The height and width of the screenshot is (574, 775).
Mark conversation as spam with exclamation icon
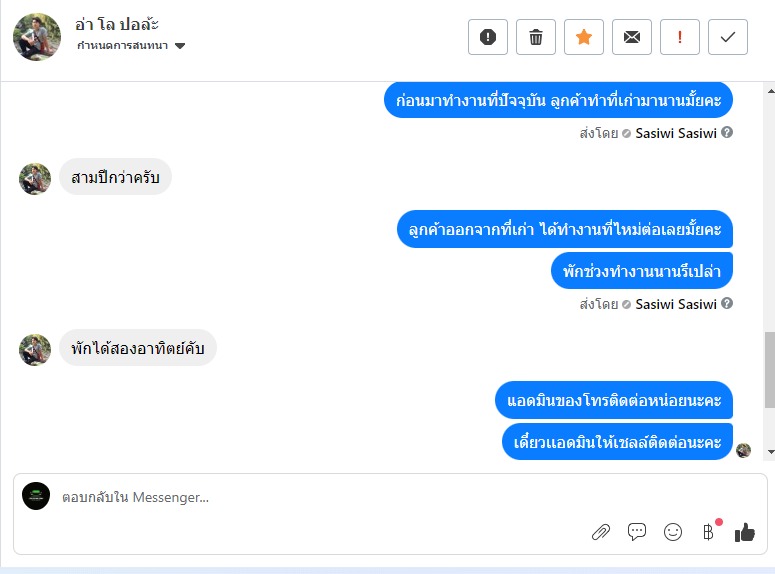coord(488,37)
